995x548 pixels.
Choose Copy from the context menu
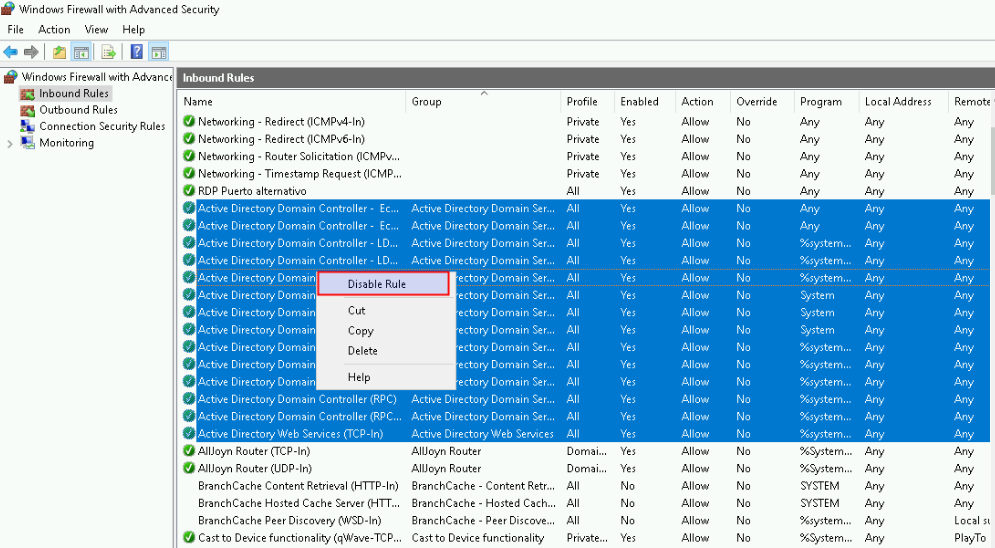[x=360, y=330]
